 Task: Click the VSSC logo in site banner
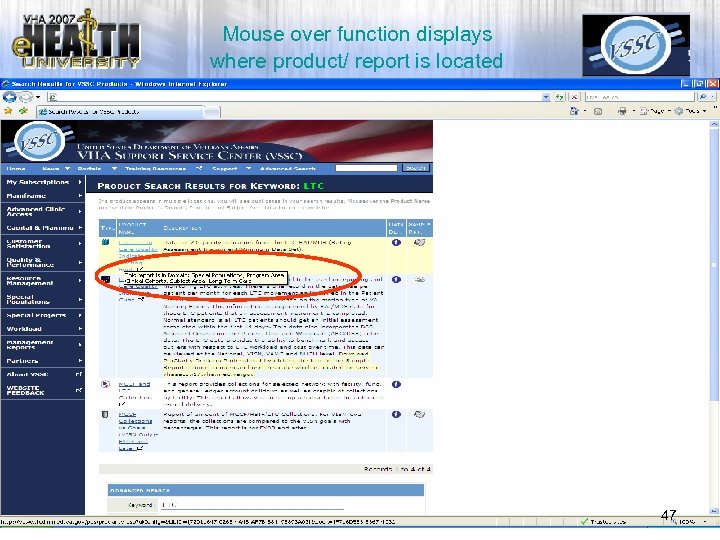tap(38, 141)
